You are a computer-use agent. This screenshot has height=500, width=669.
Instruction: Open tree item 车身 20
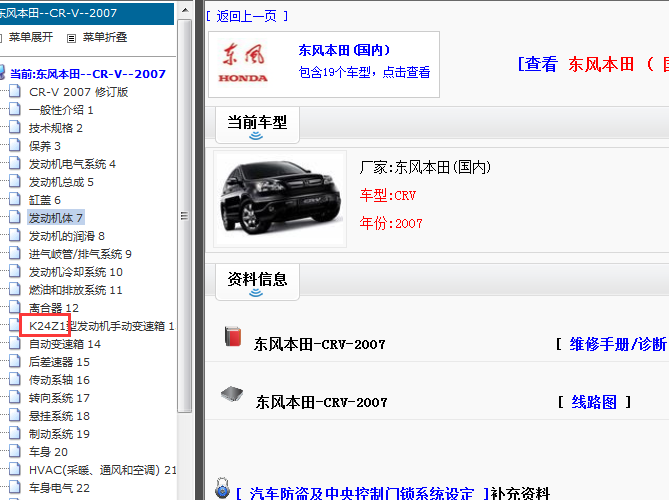(48, 452)
